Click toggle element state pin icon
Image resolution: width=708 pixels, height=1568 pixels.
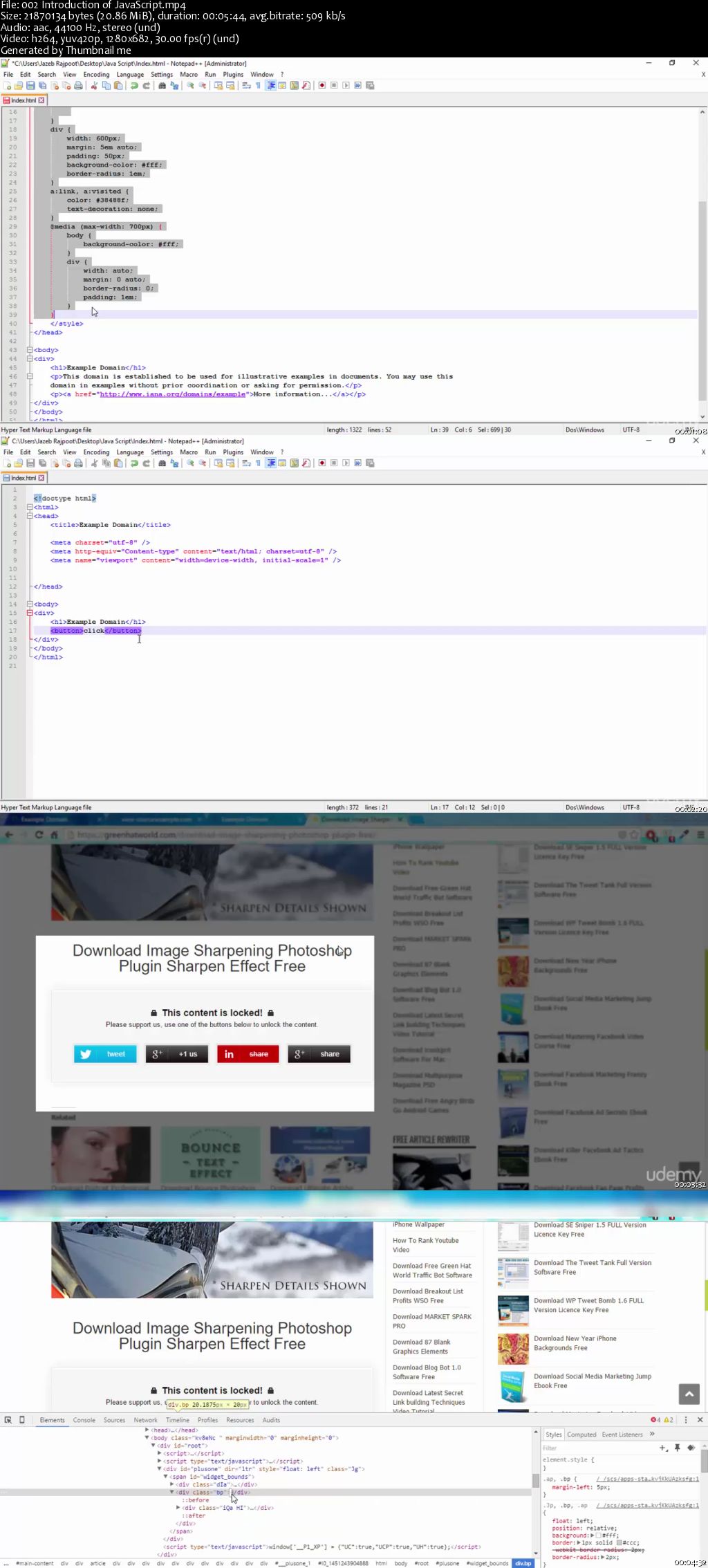click(677, 1448)
